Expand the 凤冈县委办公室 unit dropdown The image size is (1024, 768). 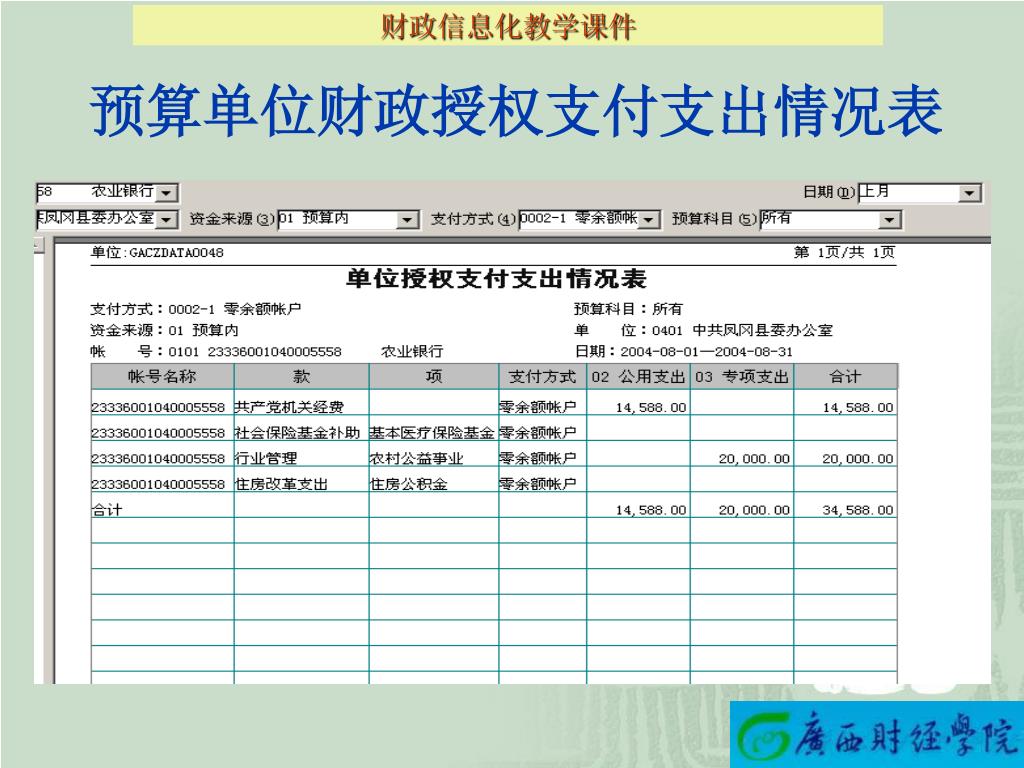[x=167, y=220]
